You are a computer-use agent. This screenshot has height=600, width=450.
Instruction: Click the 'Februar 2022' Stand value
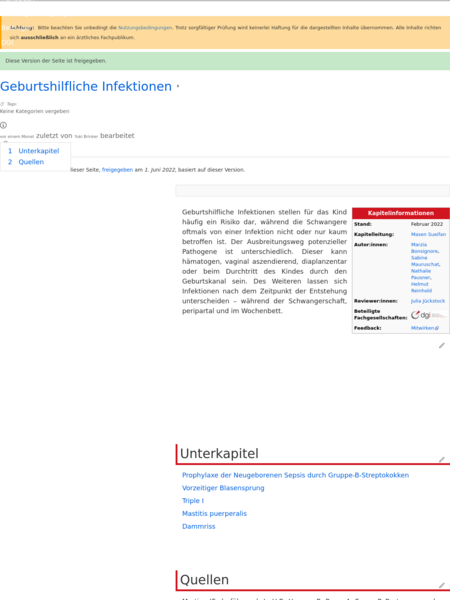point(427,224)
